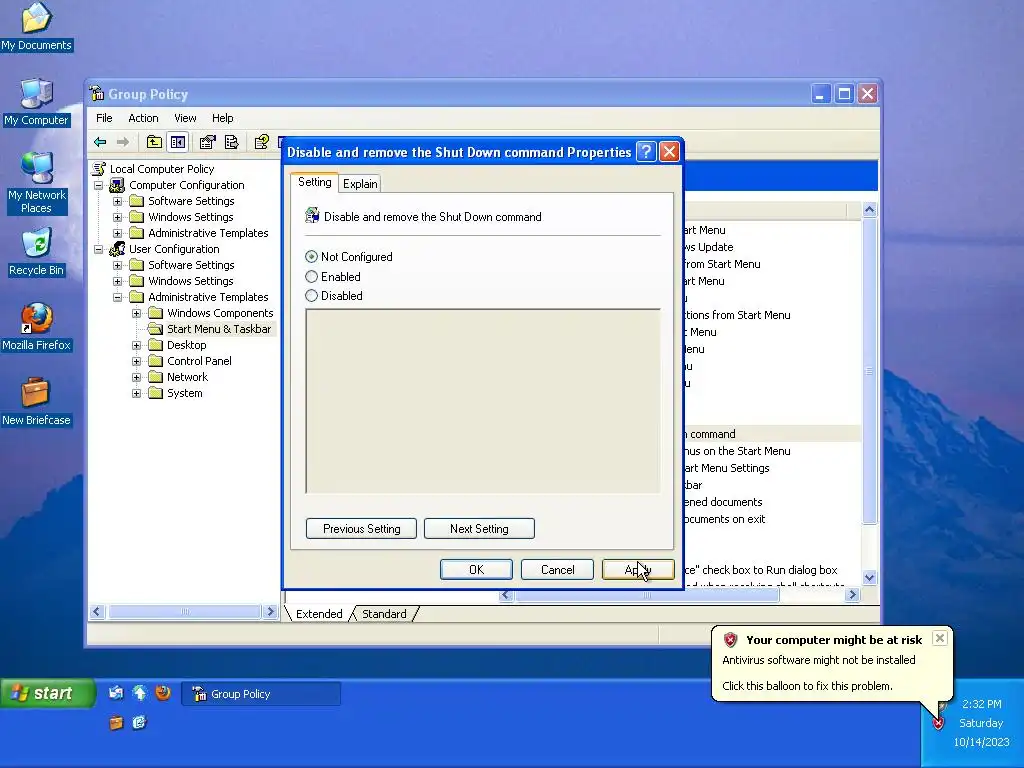Select the Disabled radio button
The image size is (1024, 768).
[312, 296]
